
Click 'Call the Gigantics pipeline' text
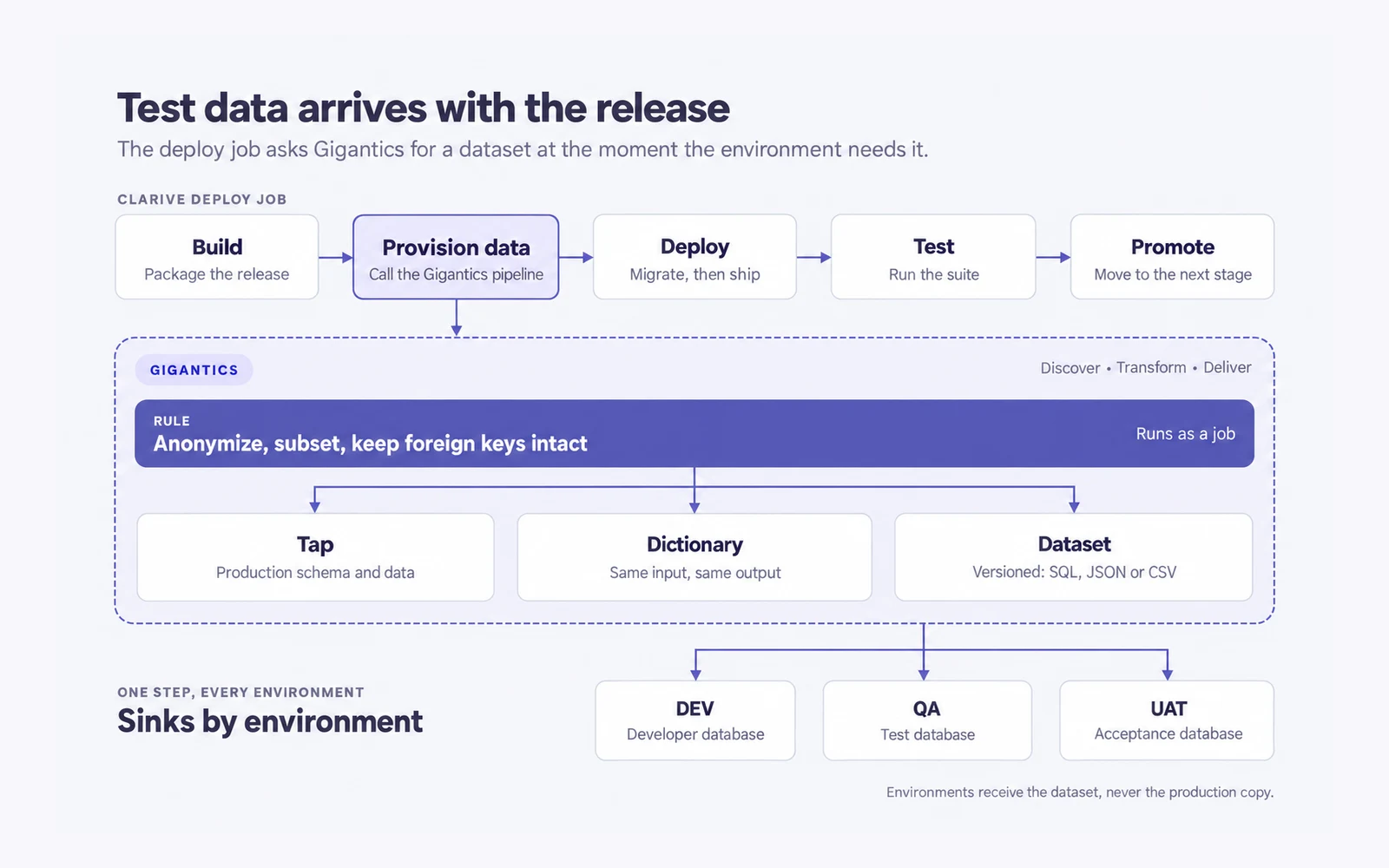[x=456, y=274]
